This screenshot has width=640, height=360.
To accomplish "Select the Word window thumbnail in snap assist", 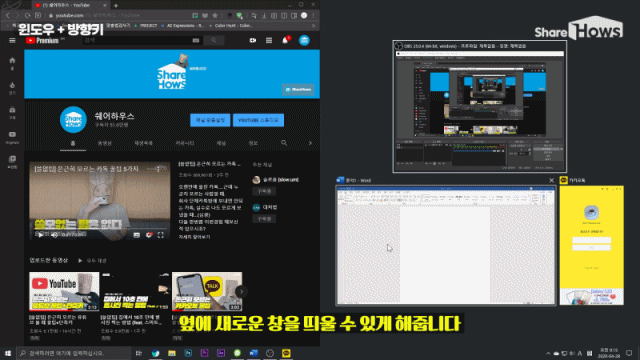I will [x=446, y=245].
